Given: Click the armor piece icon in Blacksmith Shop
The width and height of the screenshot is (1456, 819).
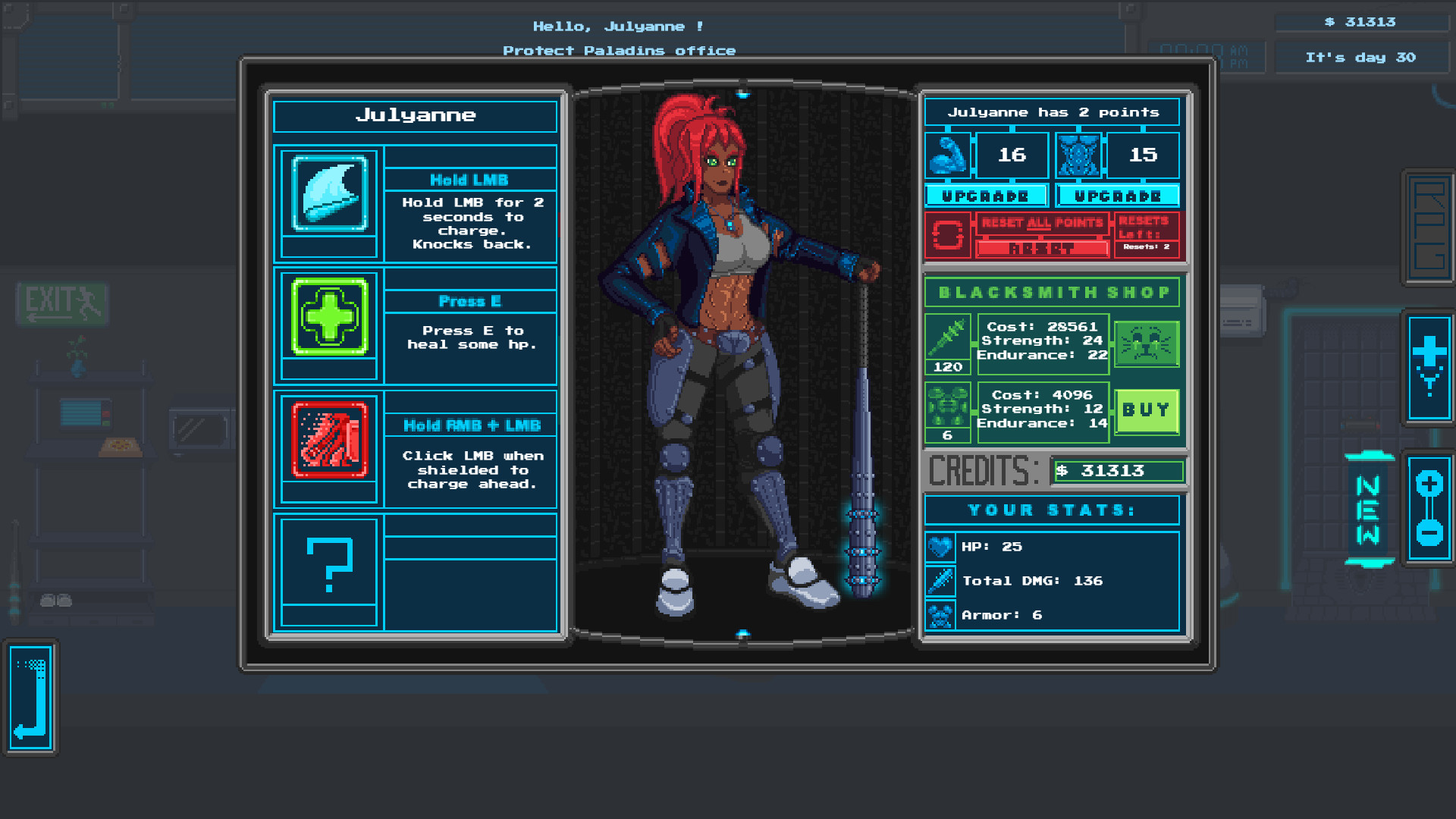Looking at the screenshot, I should (x=947, y=407).
